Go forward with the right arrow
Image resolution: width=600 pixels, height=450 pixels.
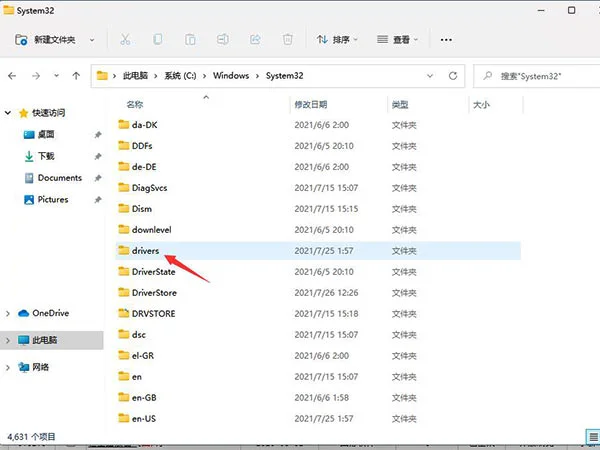pyautogui.click(x=36, y=76)
